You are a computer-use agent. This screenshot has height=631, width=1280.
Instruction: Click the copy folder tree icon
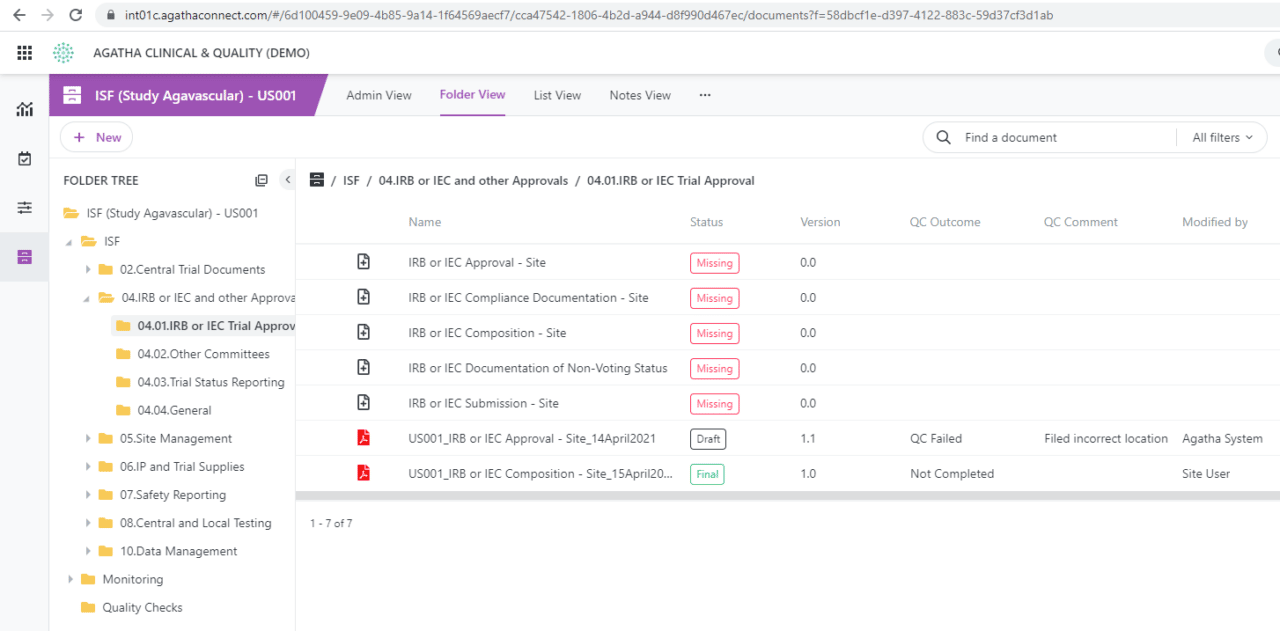coord(262,181)
